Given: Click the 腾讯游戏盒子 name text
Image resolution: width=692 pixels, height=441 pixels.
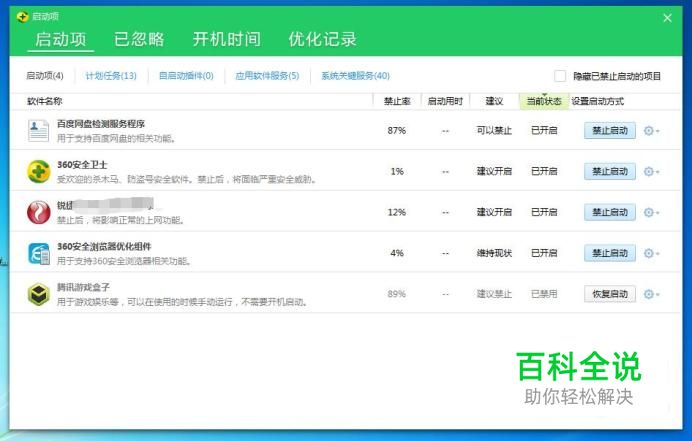Looking at the screenshot, I should click(83, 287).
